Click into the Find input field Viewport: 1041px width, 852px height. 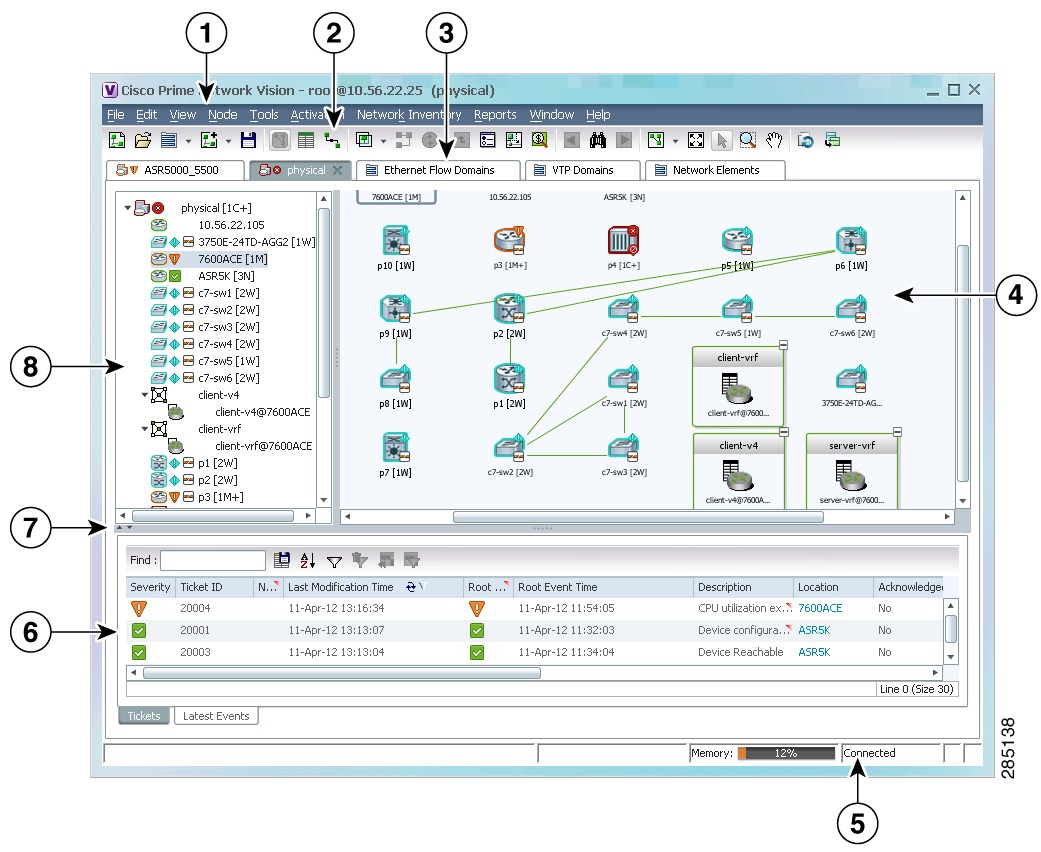[212, 560]
